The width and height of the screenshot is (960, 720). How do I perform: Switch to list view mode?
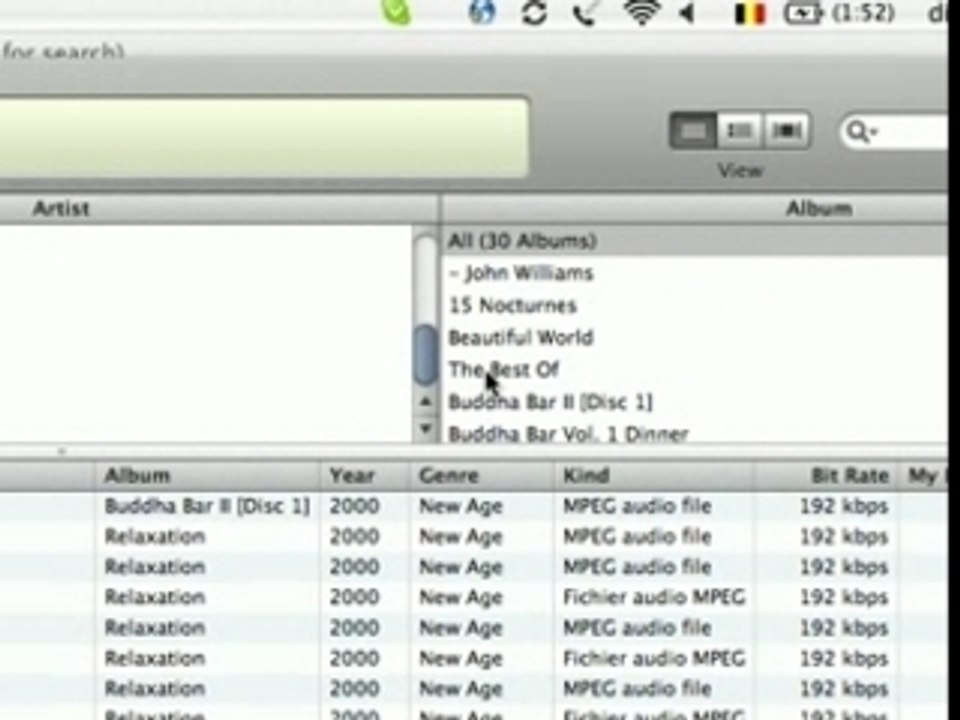(x=693, y=130)
